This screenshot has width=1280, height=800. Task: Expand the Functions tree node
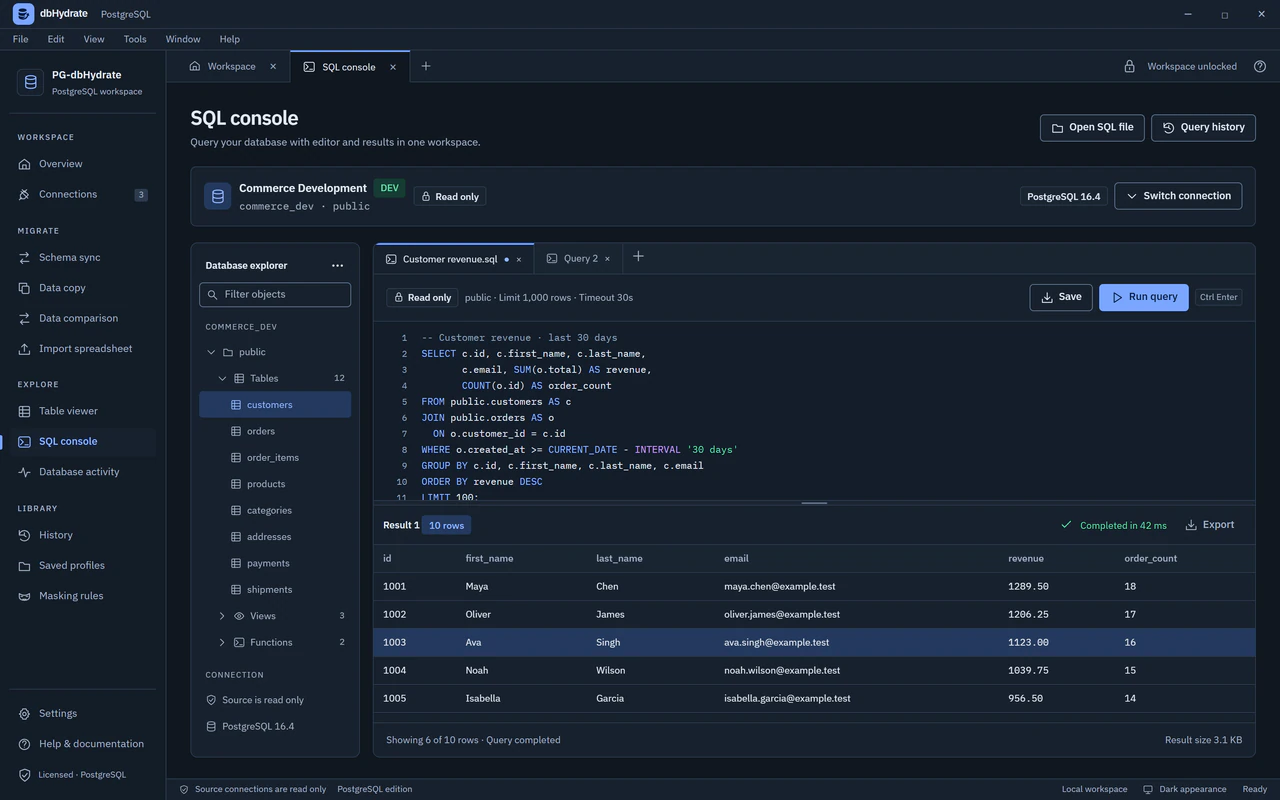(222, 643)
